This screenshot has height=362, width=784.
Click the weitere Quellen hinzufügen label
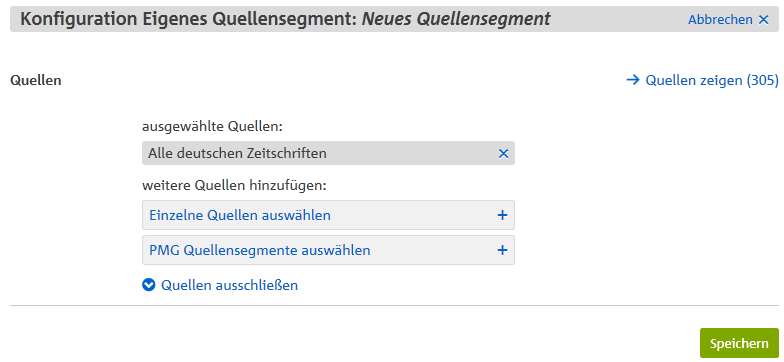[234, 186]
